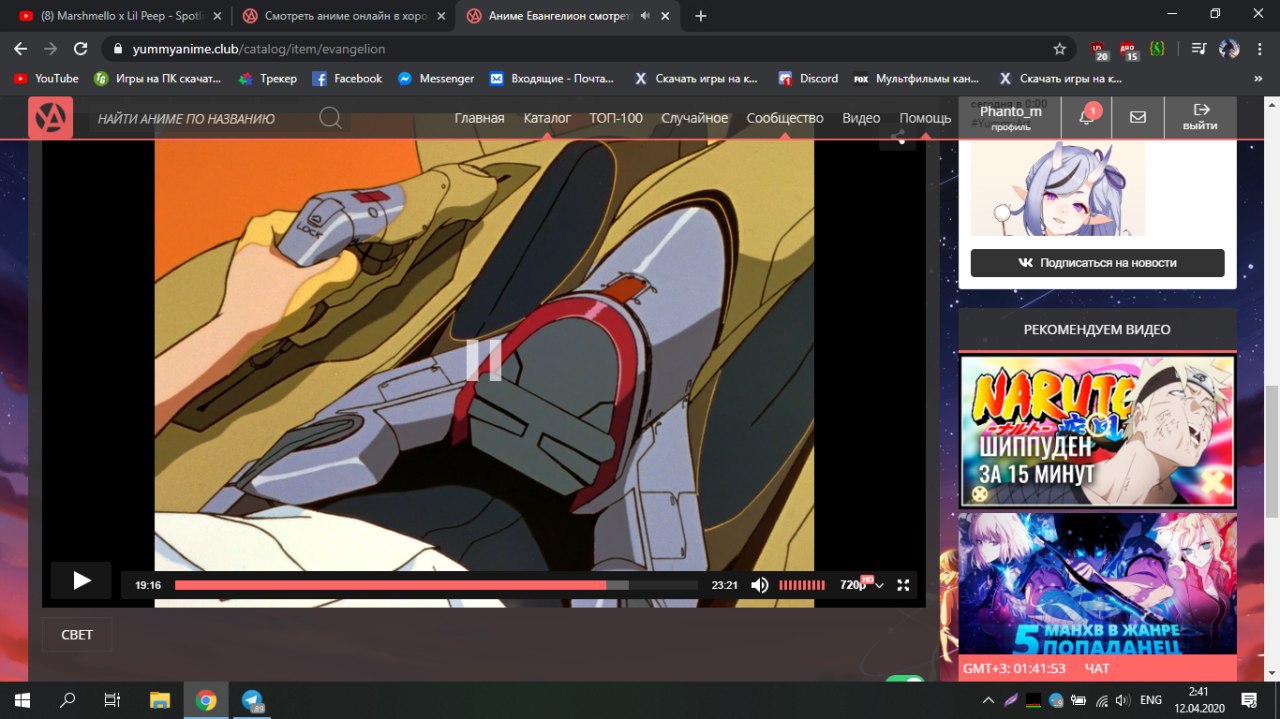The height and width of the screenshot is (719, 1280).
Task: Open Task View on the taskbar
Action: tap(113, 700)
